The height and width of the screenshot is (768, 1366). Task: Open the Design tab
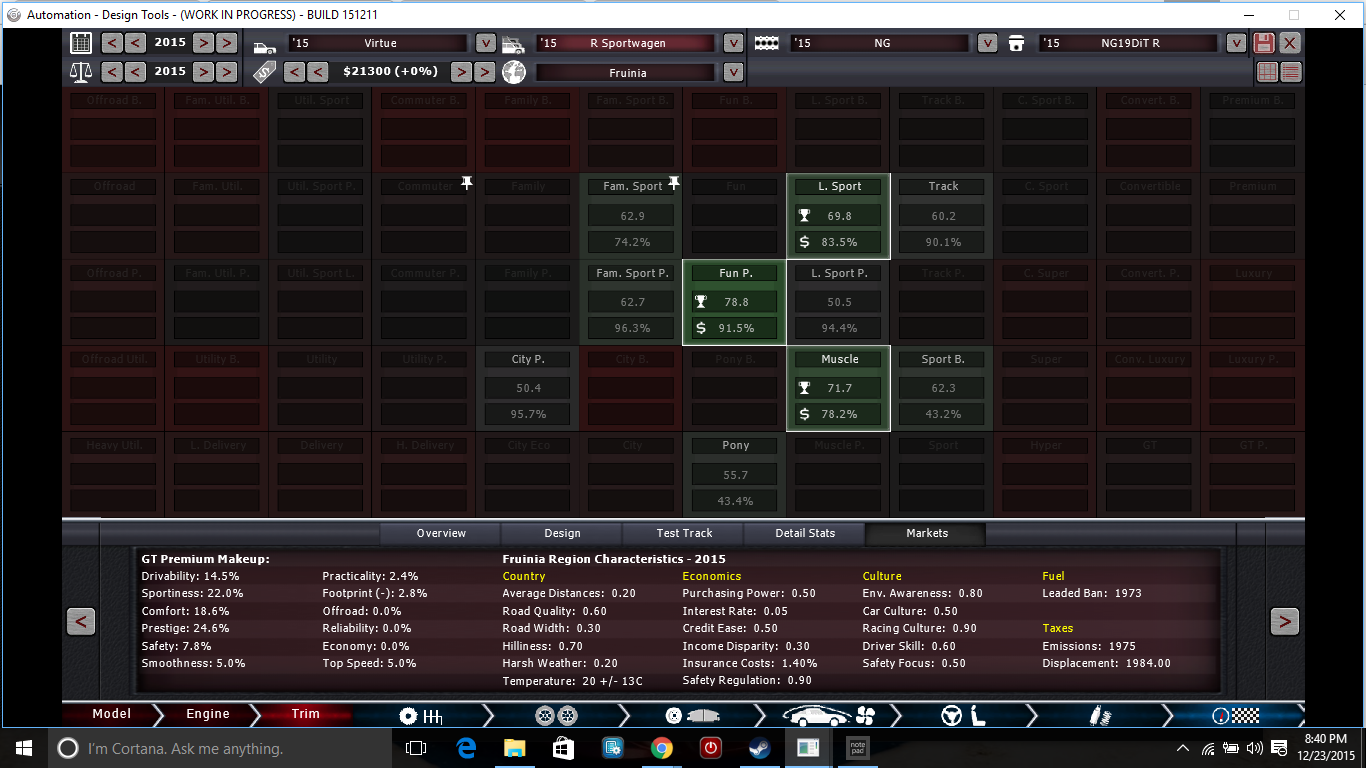pos(562,534)
